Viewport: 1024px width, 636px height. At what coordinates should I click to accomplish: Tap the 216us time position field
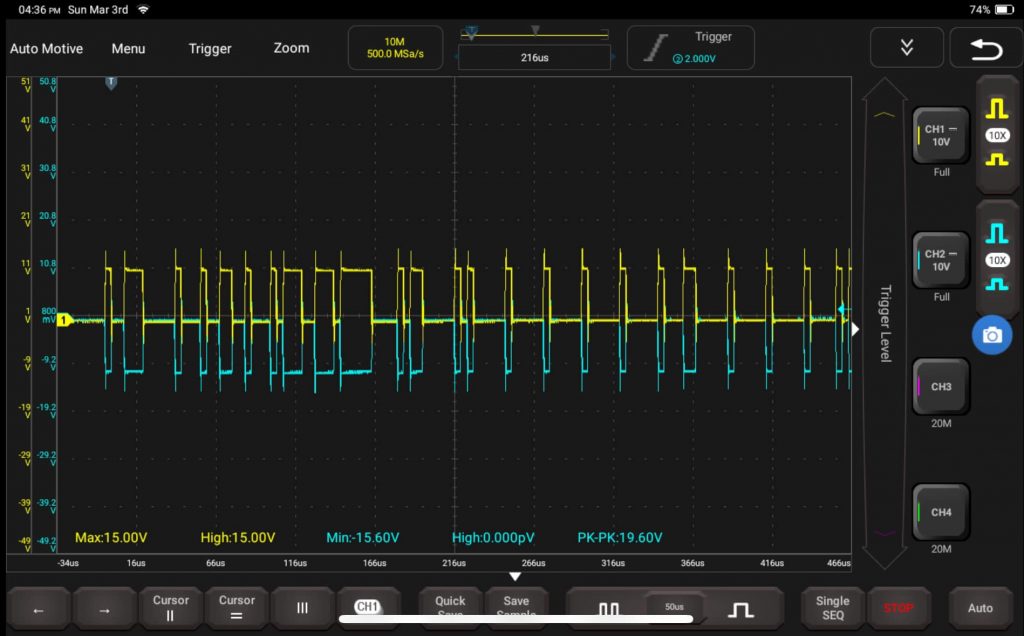point(534,58)
